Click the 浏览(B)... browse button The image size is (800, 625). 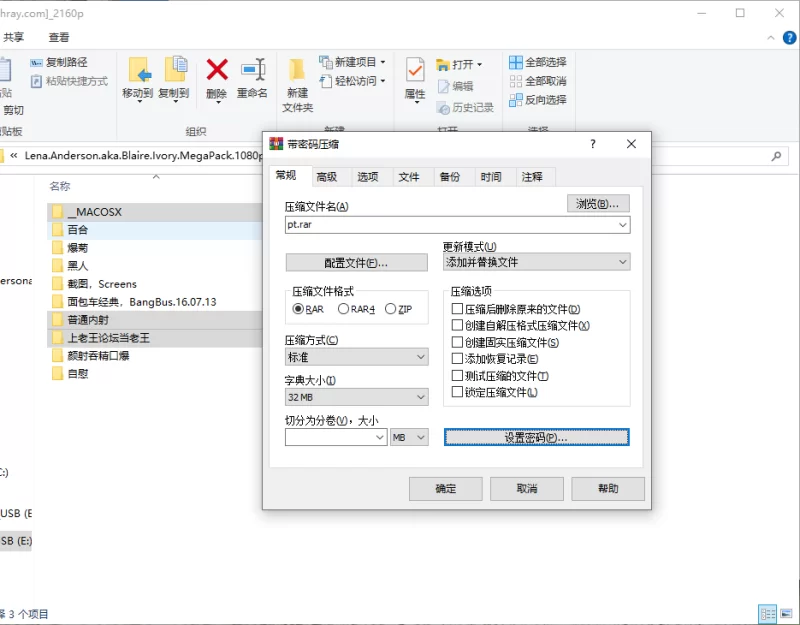point(598,204)
